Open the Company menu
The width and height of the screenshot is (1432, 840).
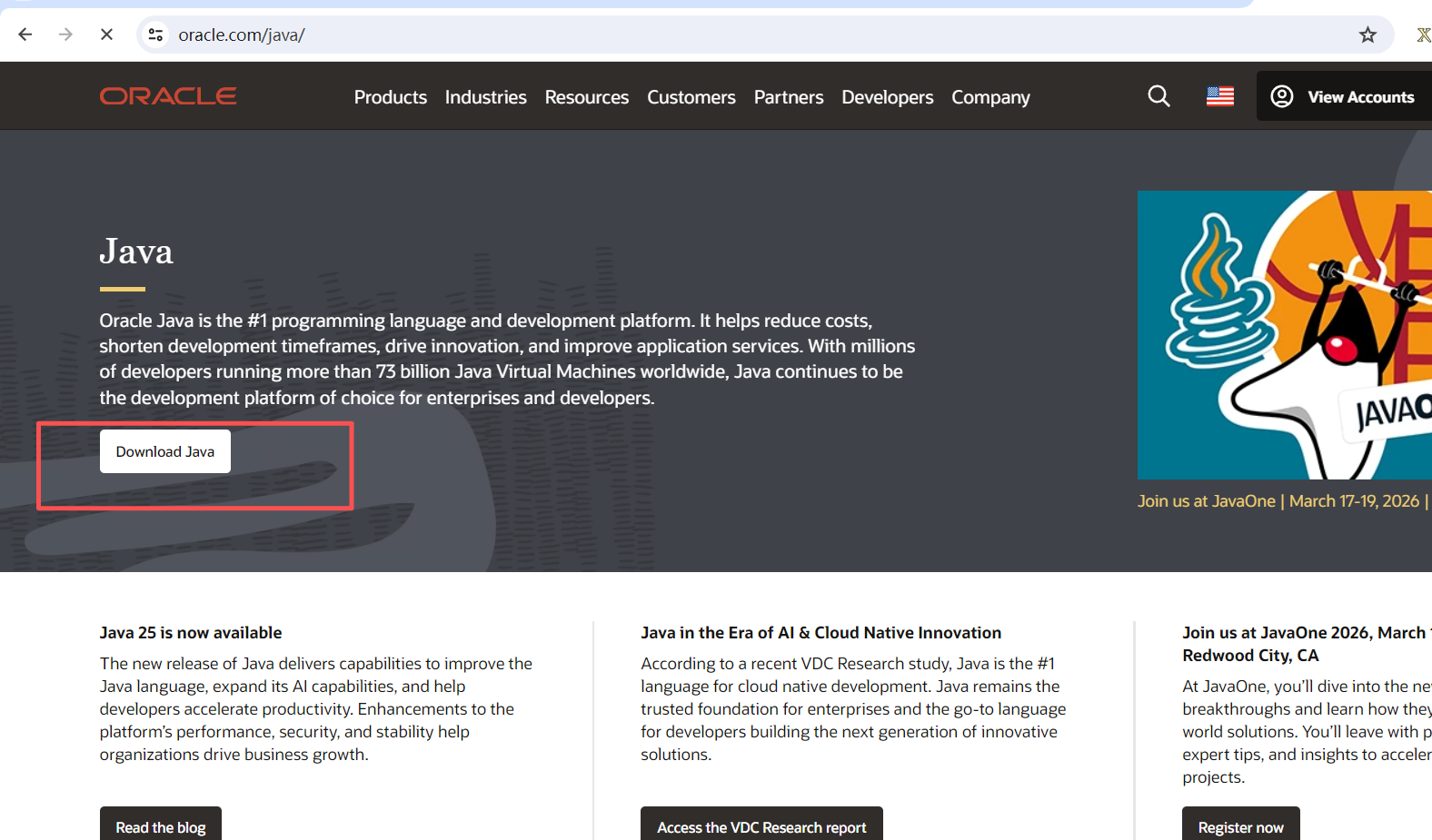coord(991,97)
